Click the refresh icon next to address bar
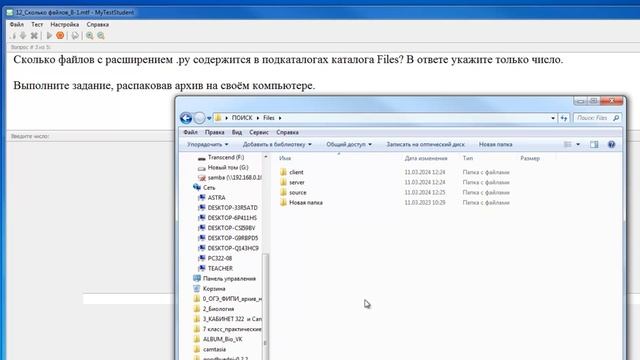Viewport: 640px width, 360px height. click(564, 118)
